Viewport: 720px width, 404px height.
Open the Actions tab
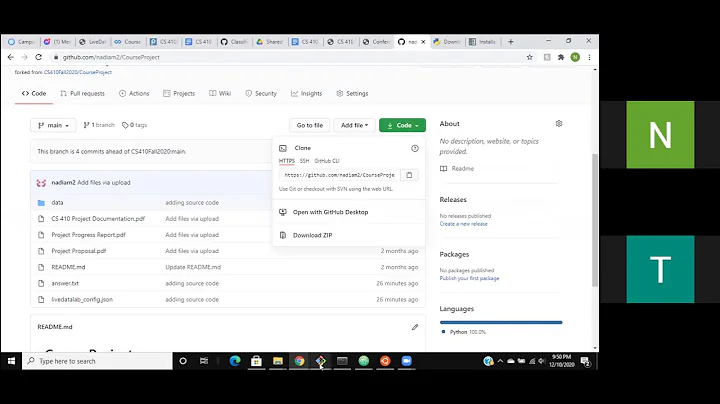[134, 94]
